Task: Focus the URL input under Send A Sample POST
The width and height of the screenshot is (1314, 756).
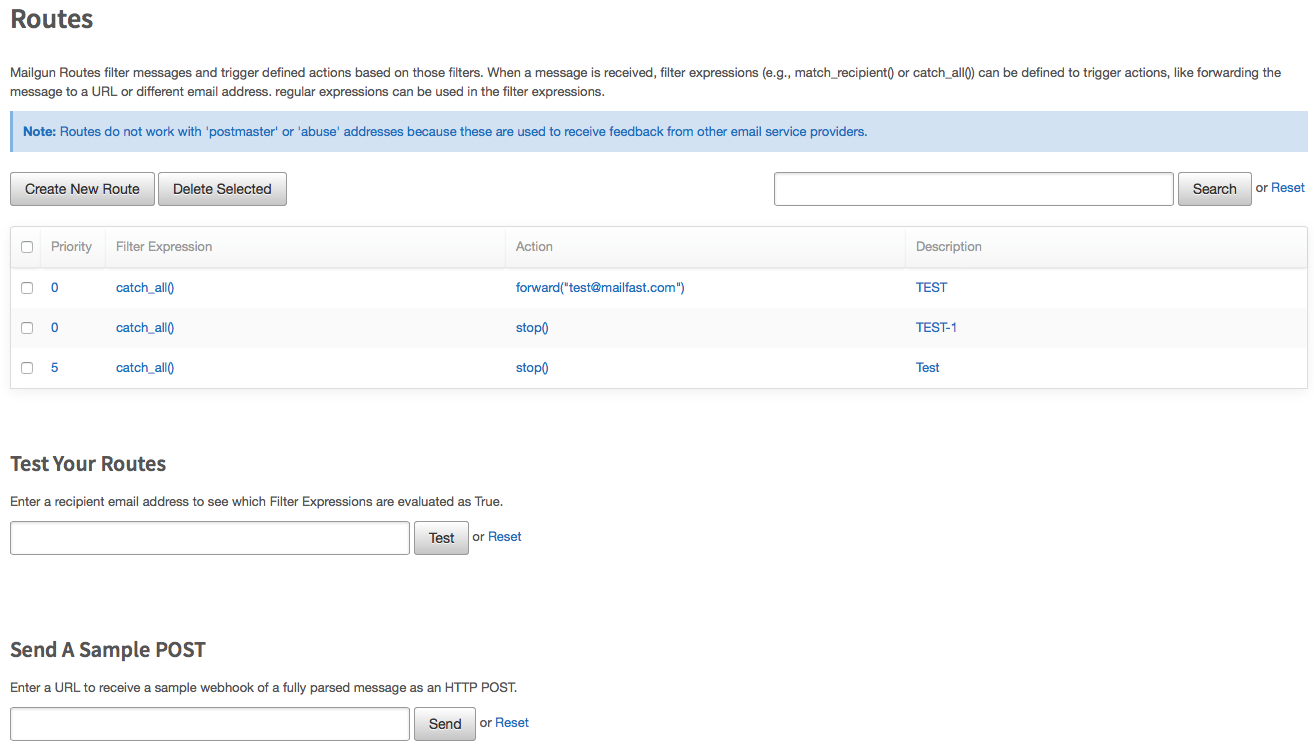Action: (210, 724)
